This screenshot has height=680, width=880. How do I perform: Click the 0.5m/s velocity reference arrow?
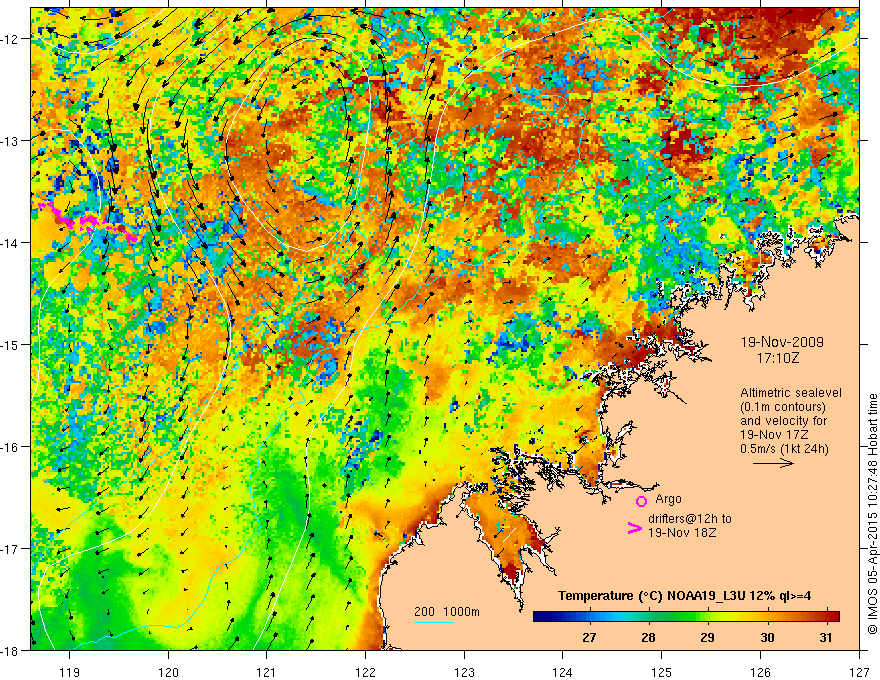(773, 463)
